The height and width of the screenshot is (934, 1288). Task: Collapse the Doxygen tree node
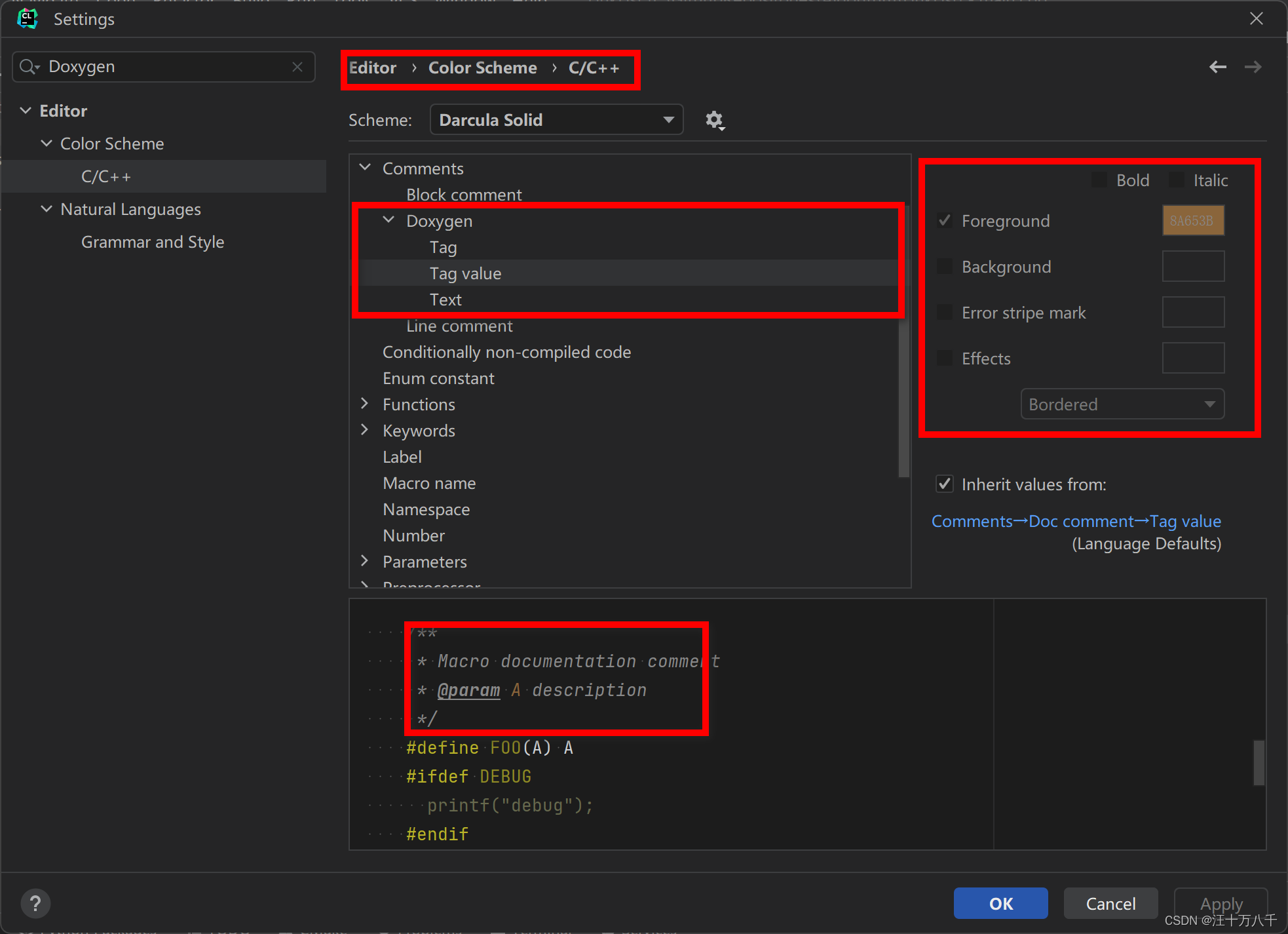coord(389,220)
